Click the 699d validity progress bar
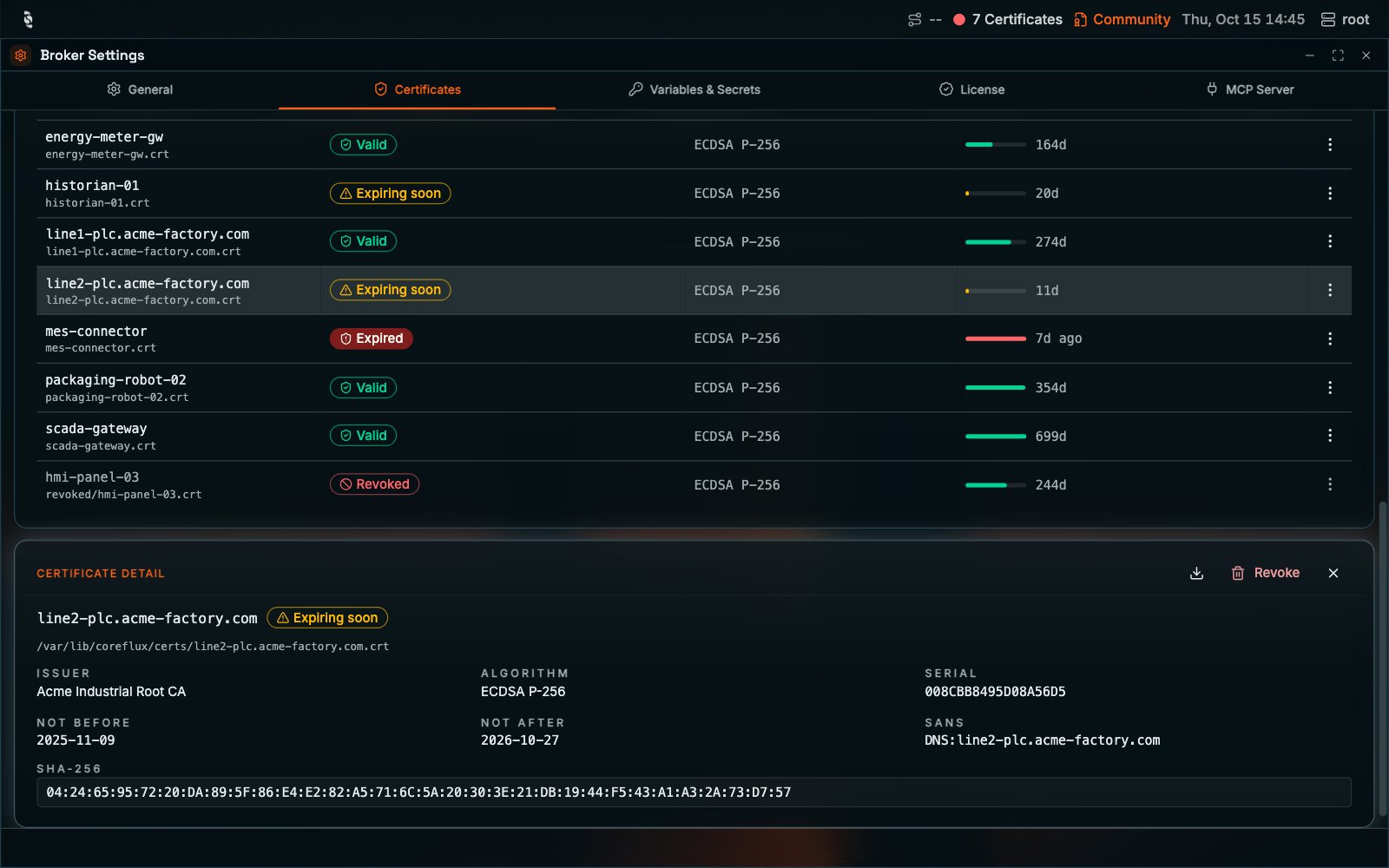This screenshot has width=1389, height=868. tap(996, 437)
